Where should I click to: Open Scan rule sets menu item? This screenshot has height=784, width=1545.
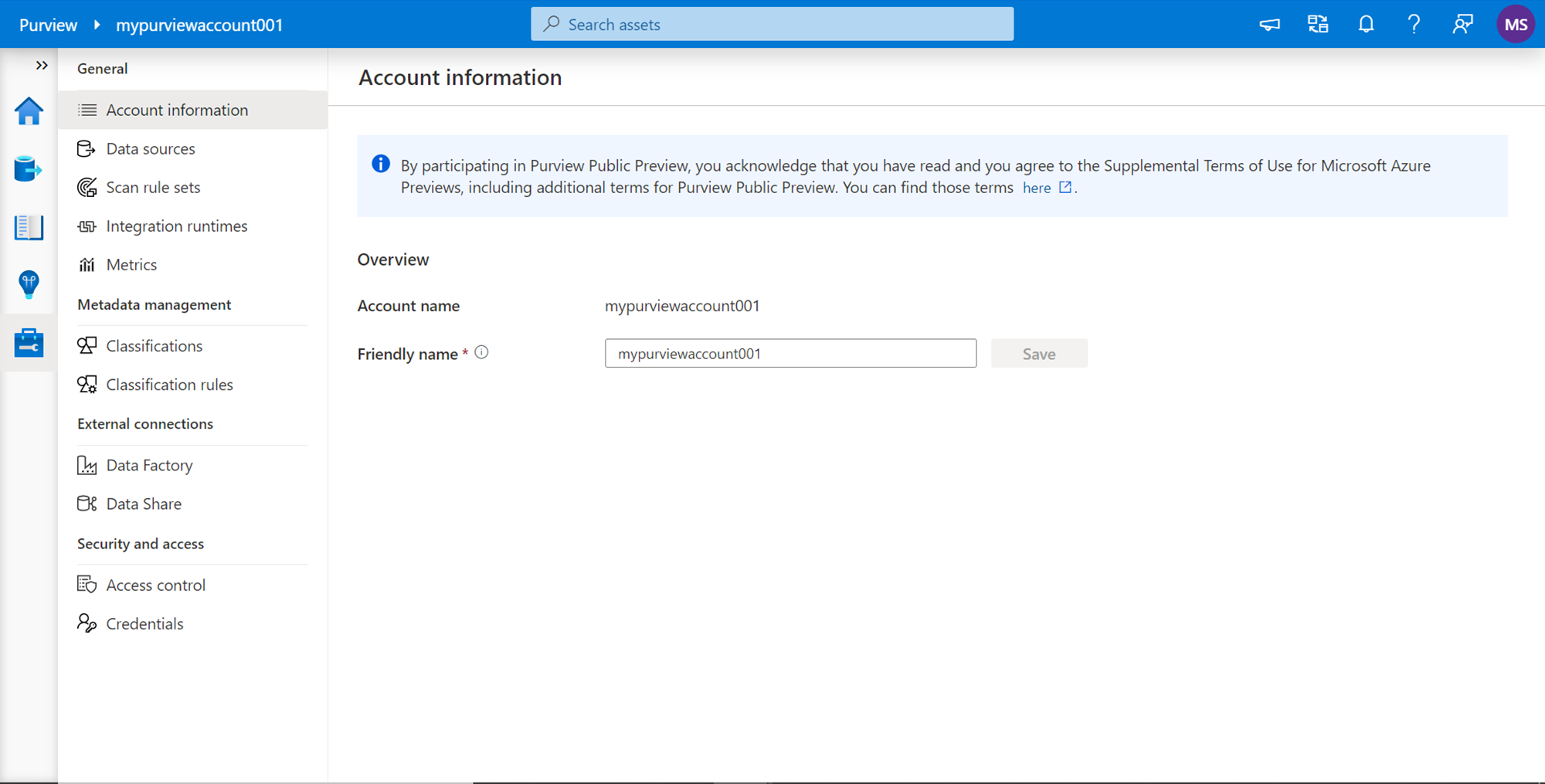153,187
